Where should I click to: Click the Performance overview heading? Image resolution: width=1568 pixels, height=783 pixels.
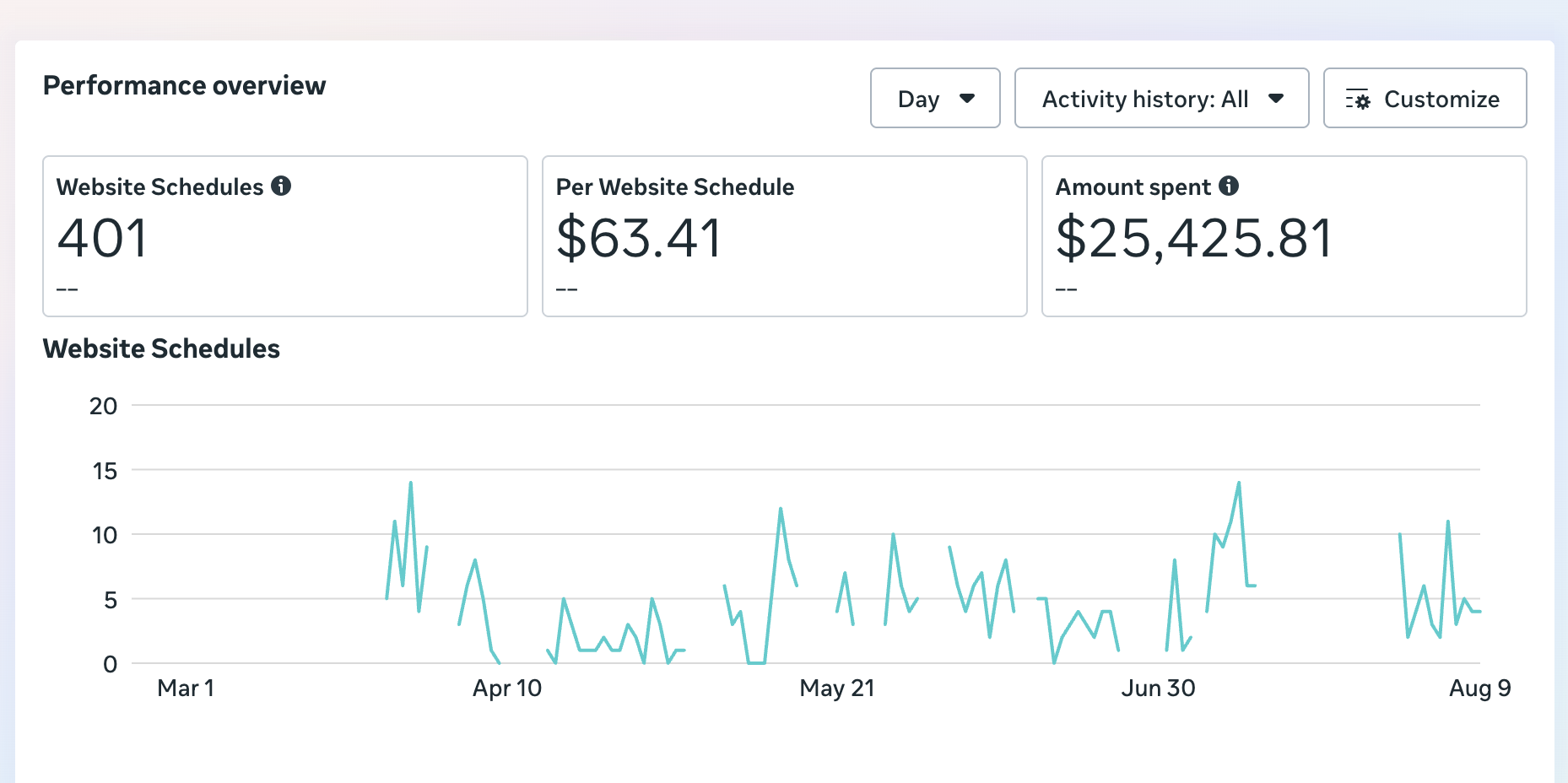(x=184, y=85)
